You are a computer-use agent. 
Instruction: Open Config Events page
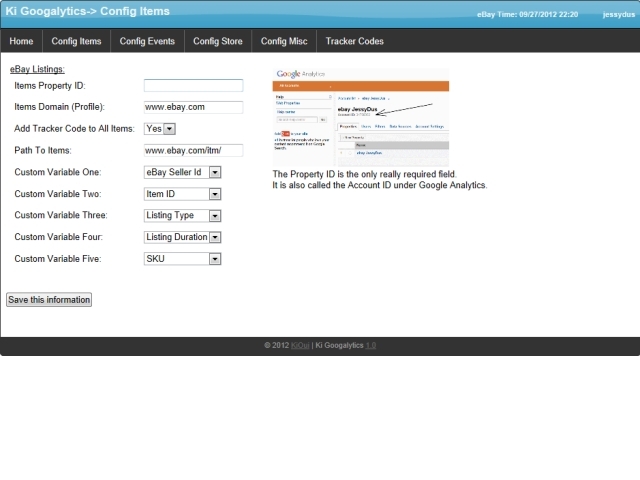pos(147,41)
